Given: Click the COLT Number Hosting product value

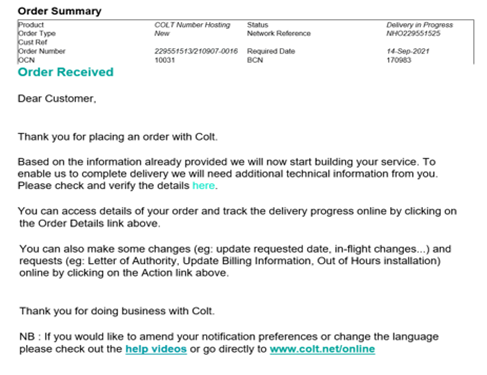Looking at the screenshot, I should coord(192,25).
